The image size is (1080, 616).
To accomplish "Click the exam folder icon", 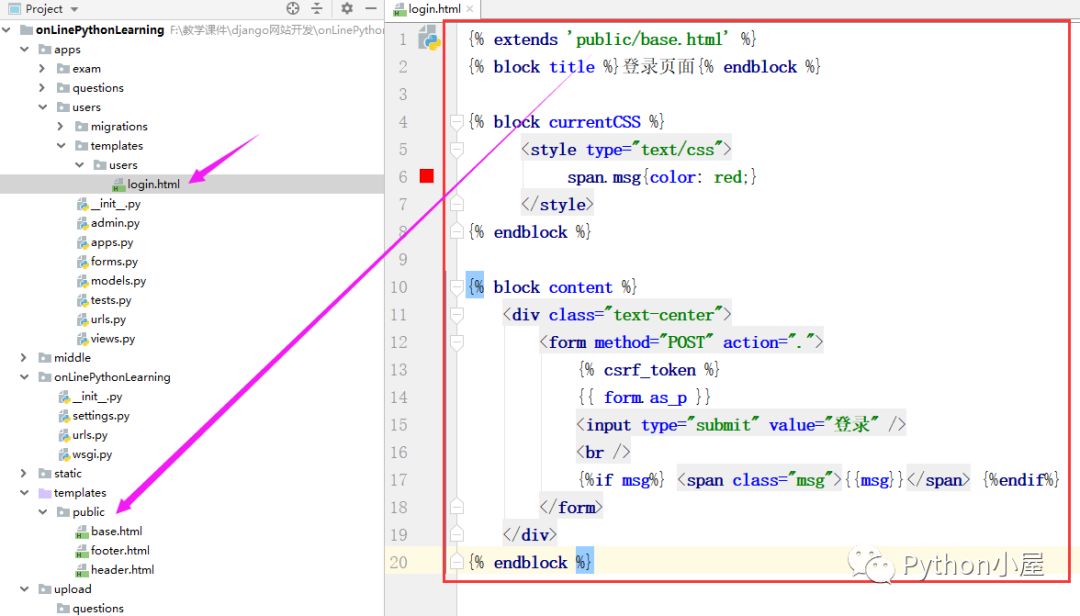I will pos(63,68).
